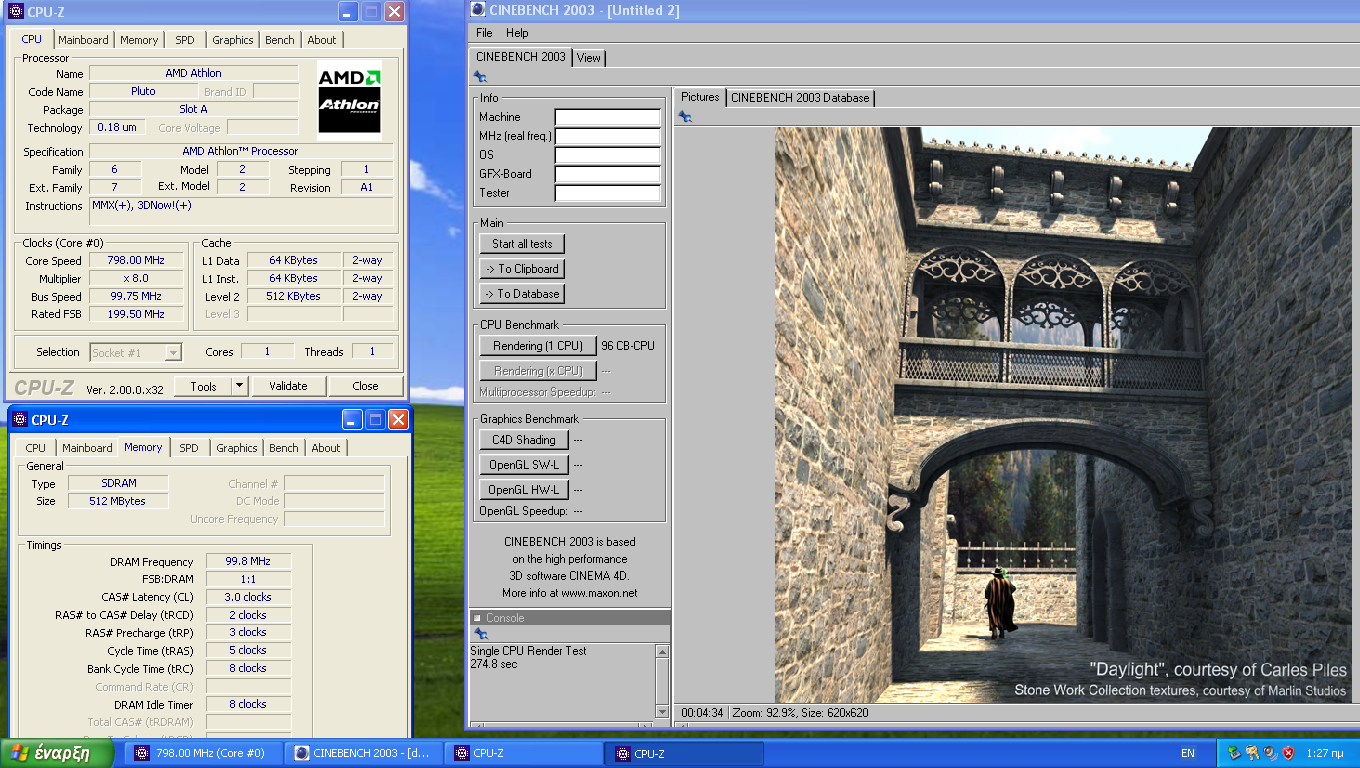
Task: Switch to the CINEBENCH 2003 taskbar button
Action: click(363, 754)
